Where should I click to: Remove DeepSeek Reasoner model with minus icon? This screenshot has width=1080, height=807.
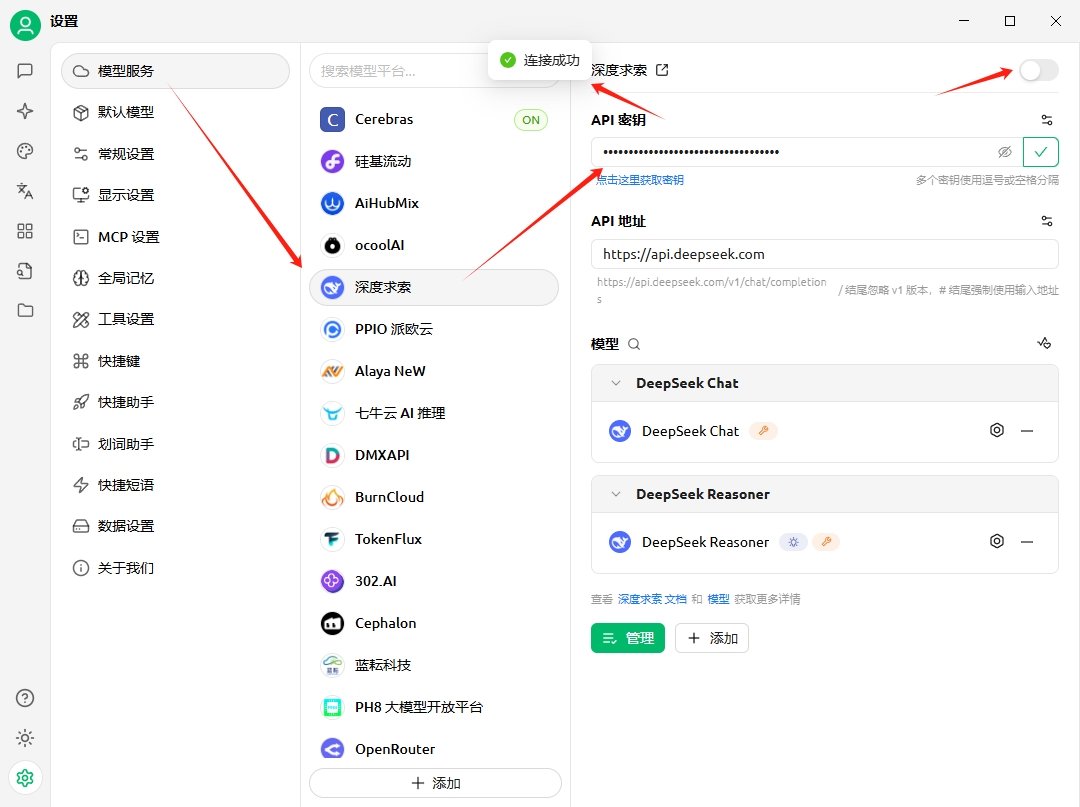pos(1027,542)
